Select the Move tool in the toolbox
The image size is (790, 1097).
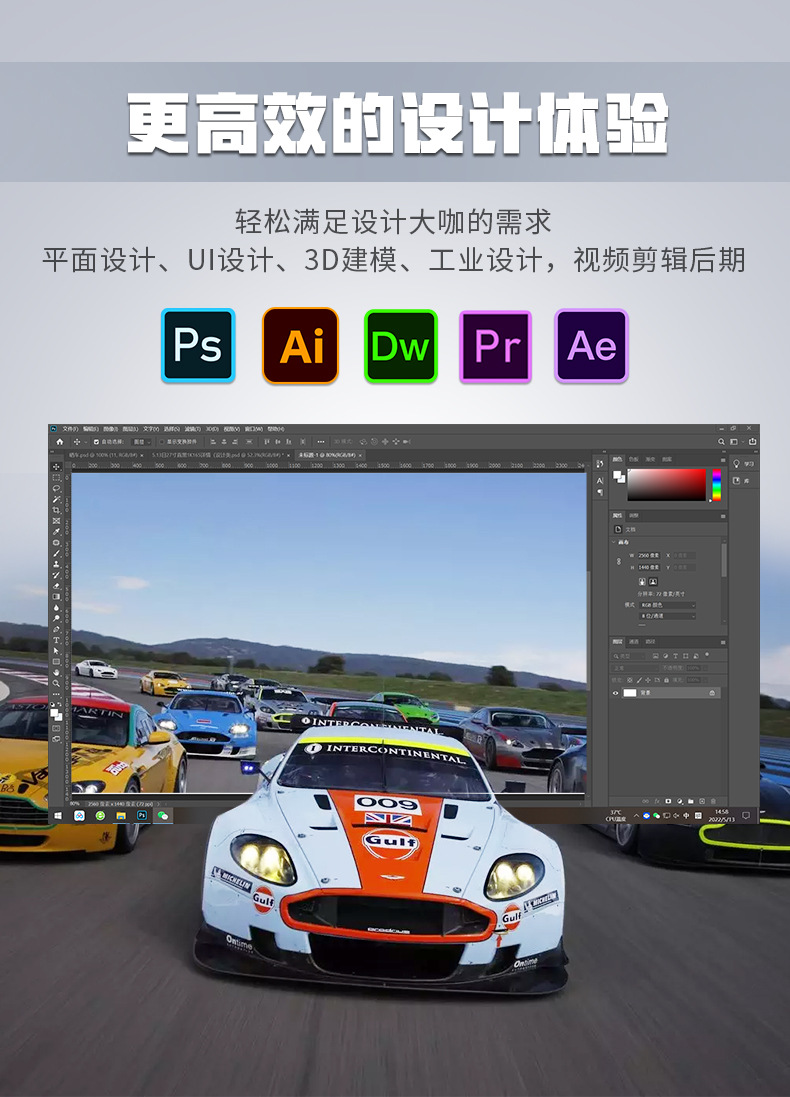pos(56,467)
